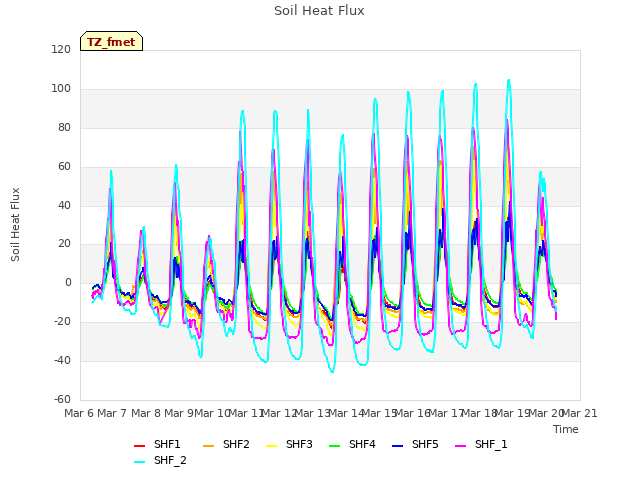The width and height of the screenshot is (640, 480).
Task: Click the magenta SHF_1 legend swatch
Action: tap(460, 446)
